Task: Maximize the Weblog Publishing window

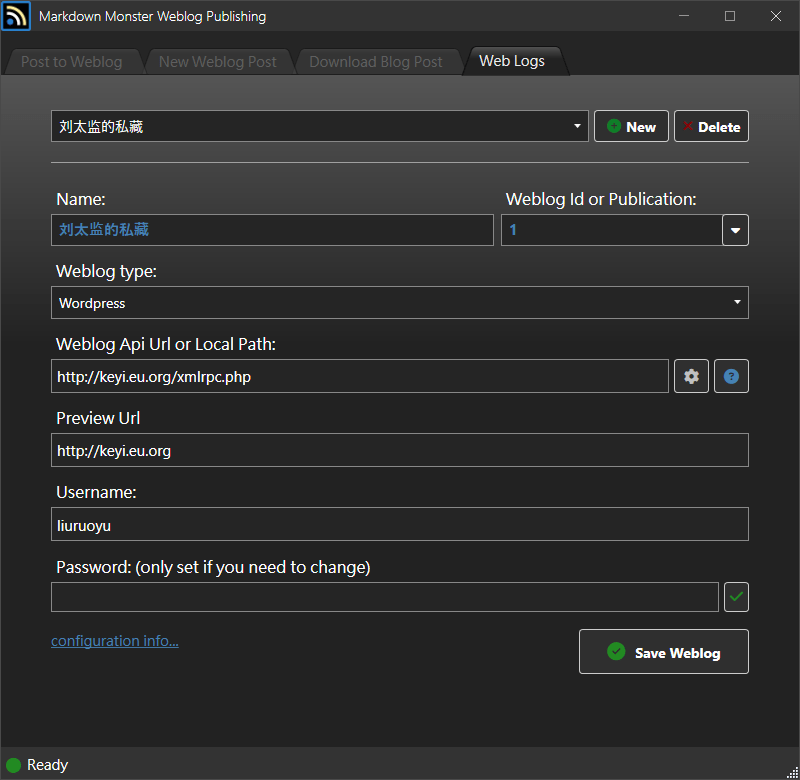Action: click(x=730, y=16)
